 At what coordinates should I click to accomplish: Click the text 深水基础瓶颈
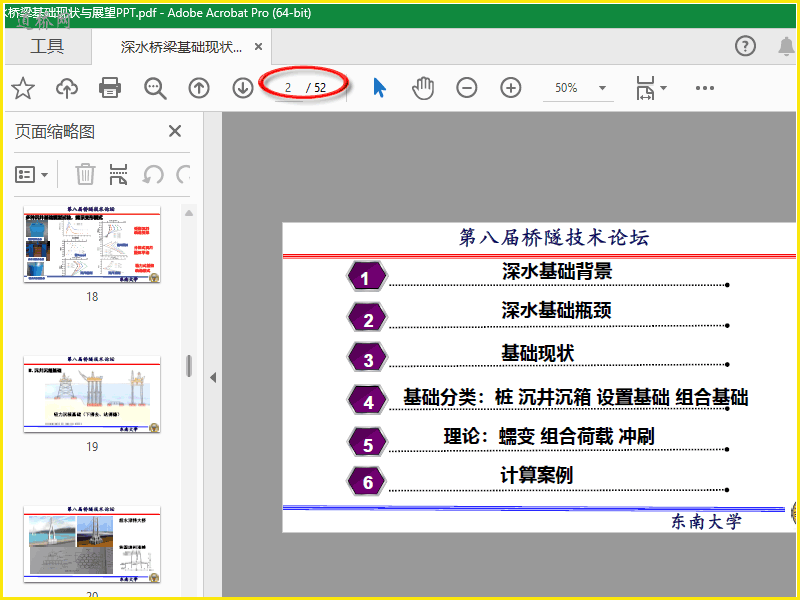pyautogui.click(x=556, y=310)
